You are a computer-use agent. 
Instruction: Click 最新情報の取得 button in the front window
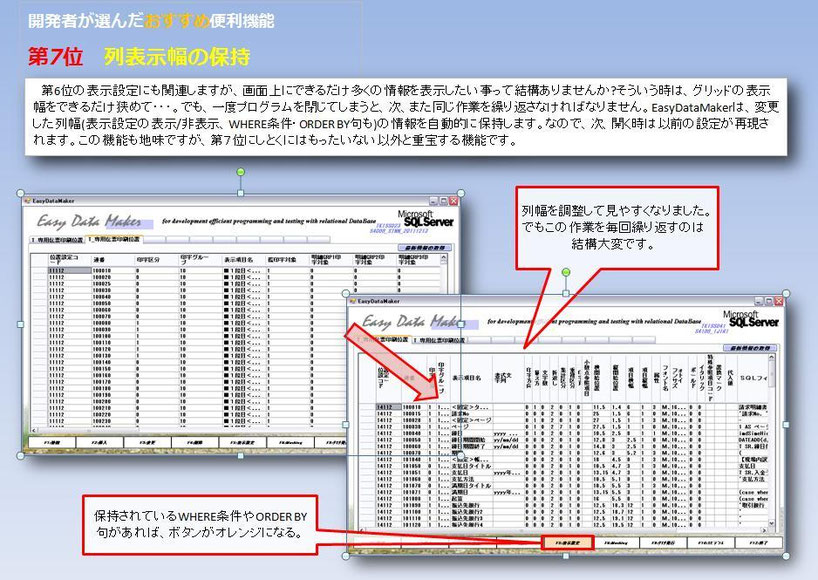[x=750, y=348]
